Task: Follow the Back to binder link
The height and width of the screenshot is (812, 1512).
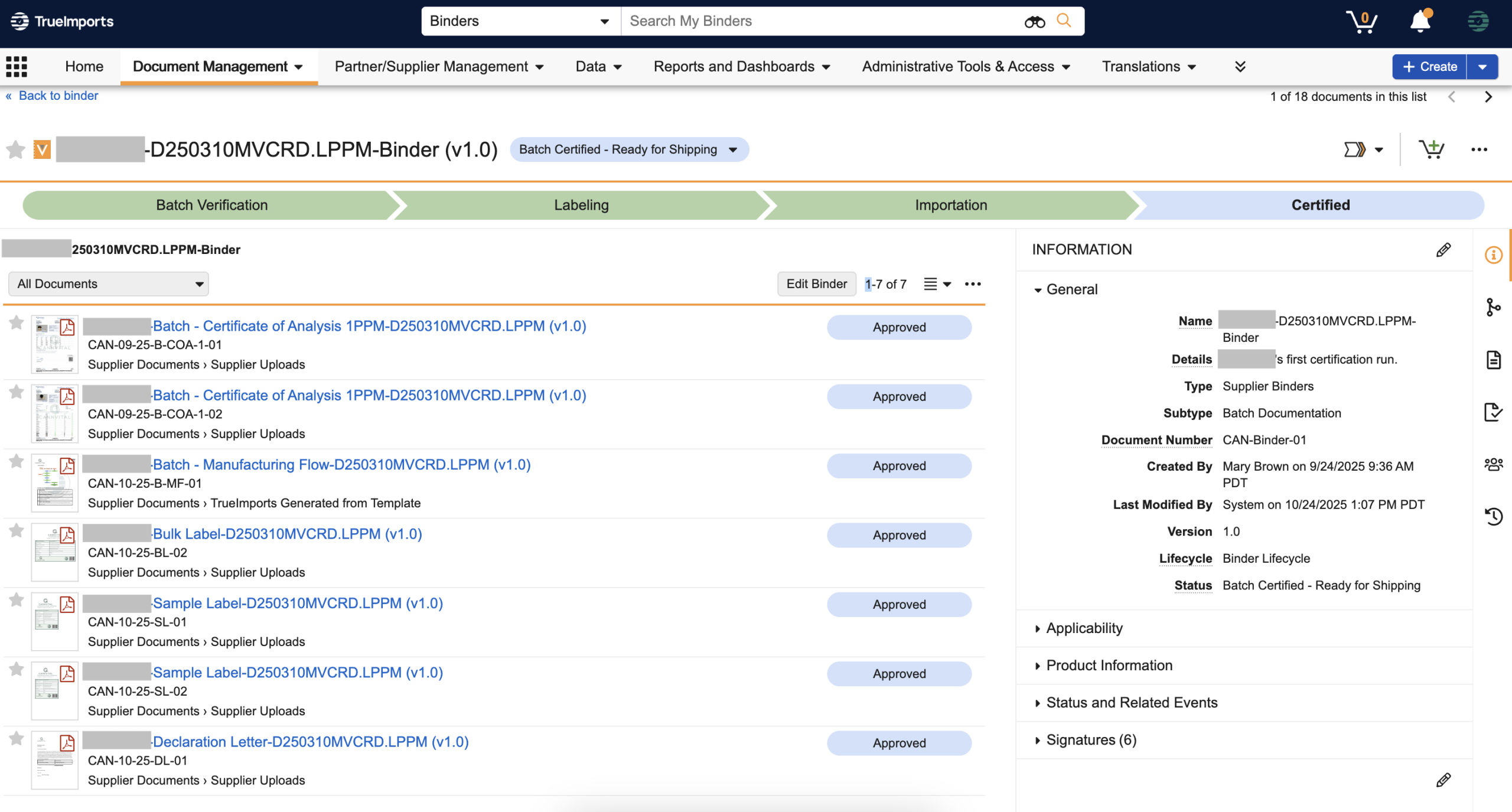Action: [58, 96]
